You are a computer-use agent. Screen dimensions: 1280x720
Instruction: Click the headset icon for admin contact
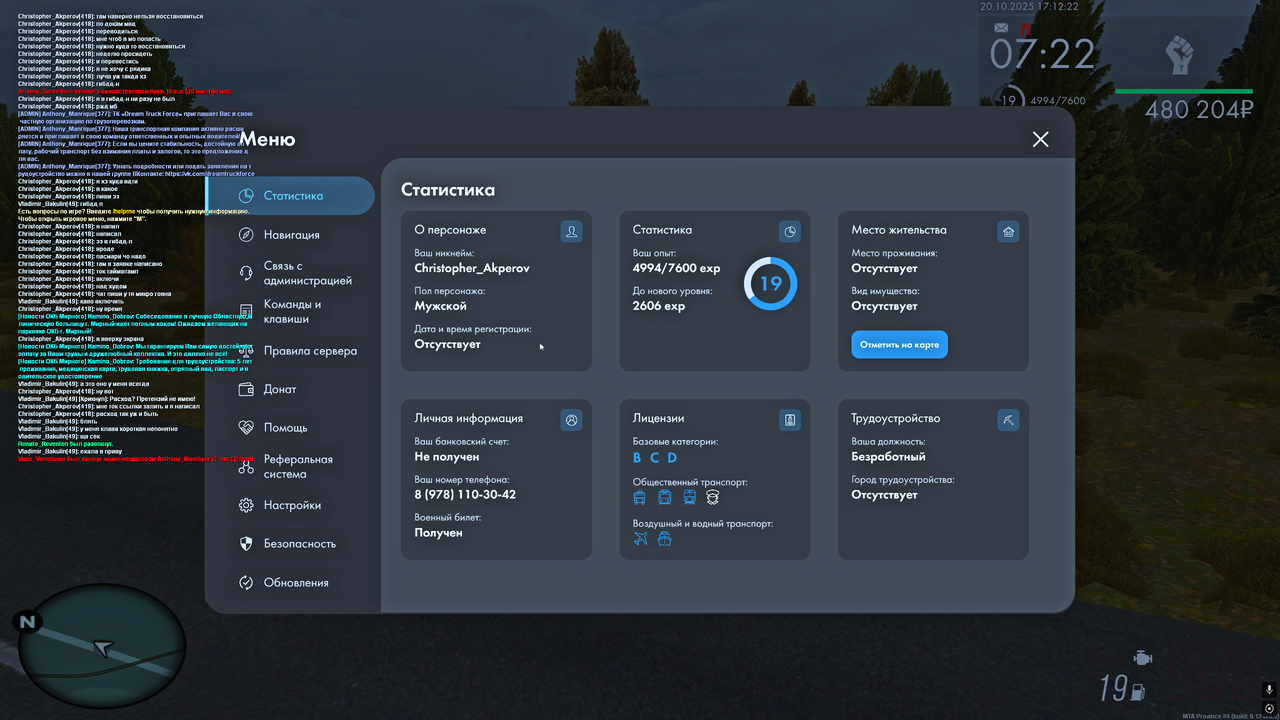(x=246, y=273)
